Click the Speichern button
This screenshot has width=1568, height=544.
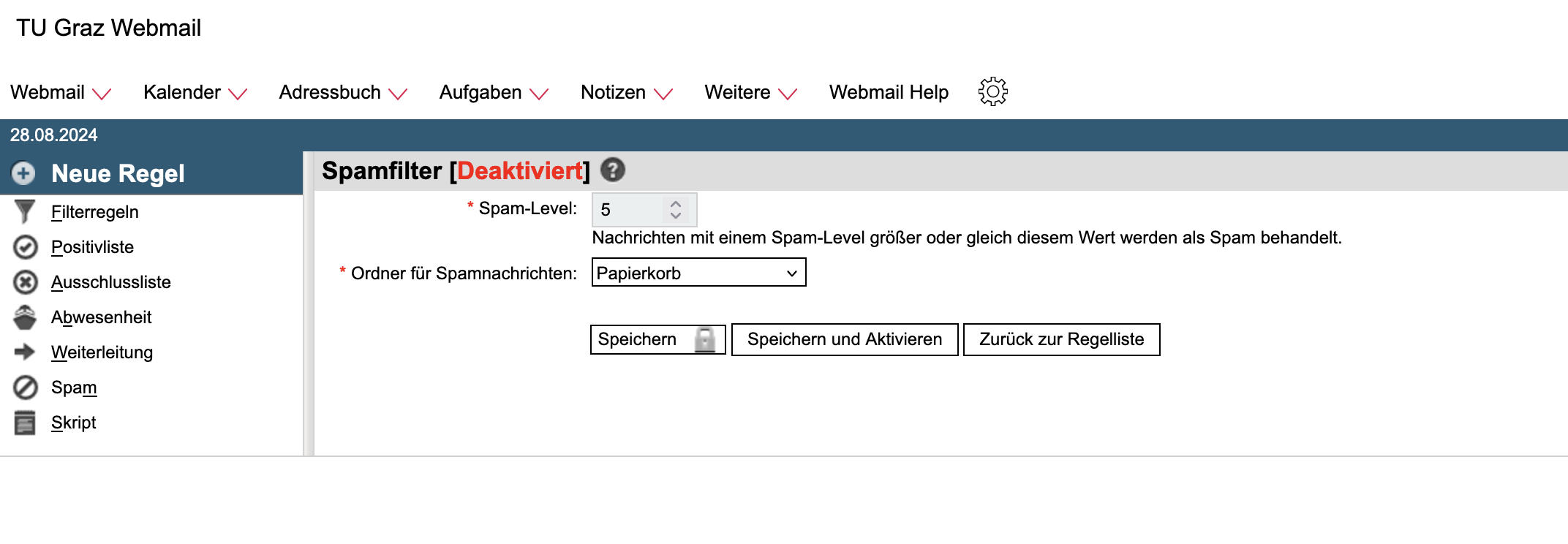point(657,339)
